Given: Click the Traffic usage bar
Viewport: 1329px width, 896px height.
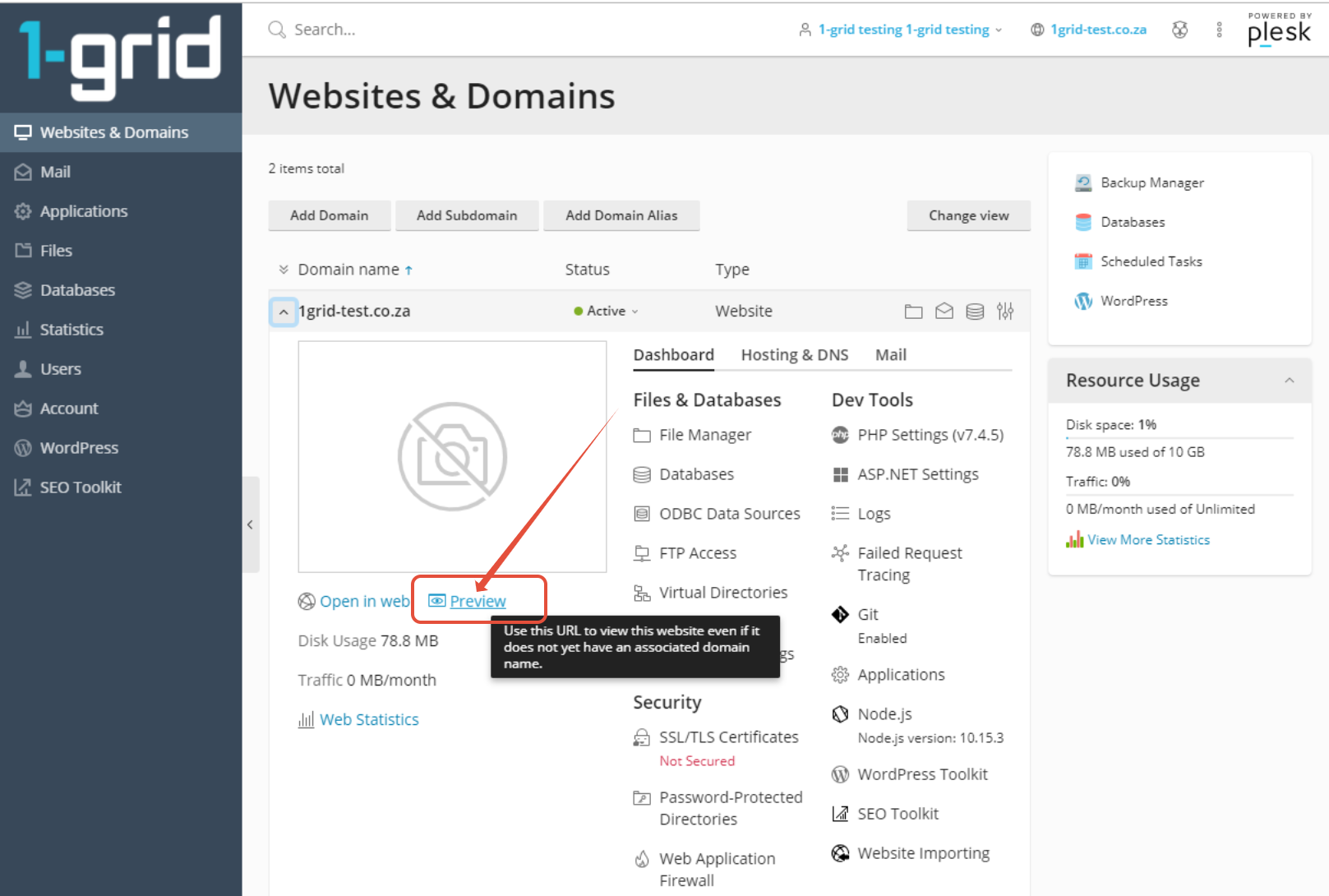Looking at the screenshot, I should click(1179, 495).
